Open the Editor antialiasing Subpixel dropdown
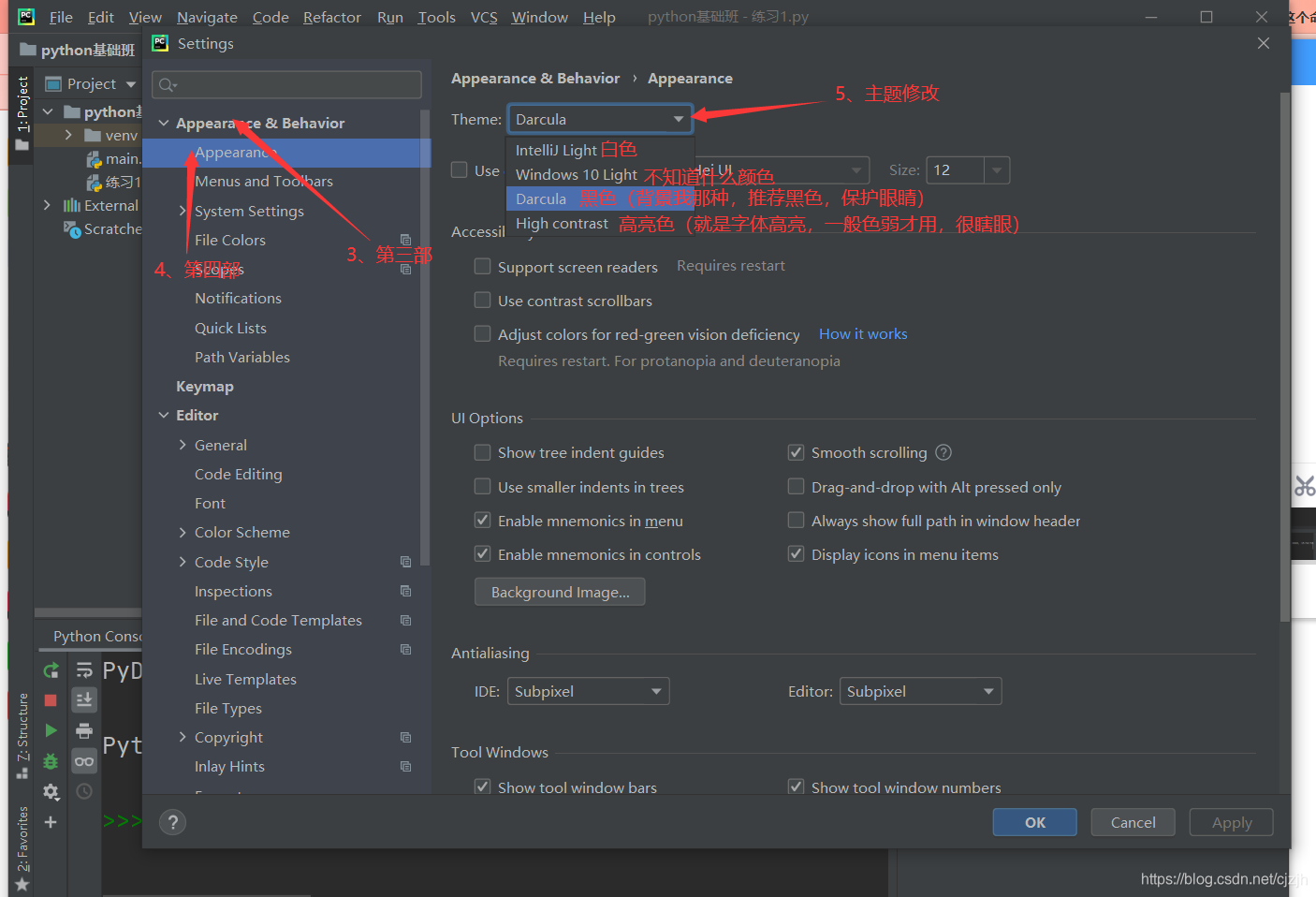Image resolution: width=1316 pixels, height=897 pixels. (x=920, y=691)
